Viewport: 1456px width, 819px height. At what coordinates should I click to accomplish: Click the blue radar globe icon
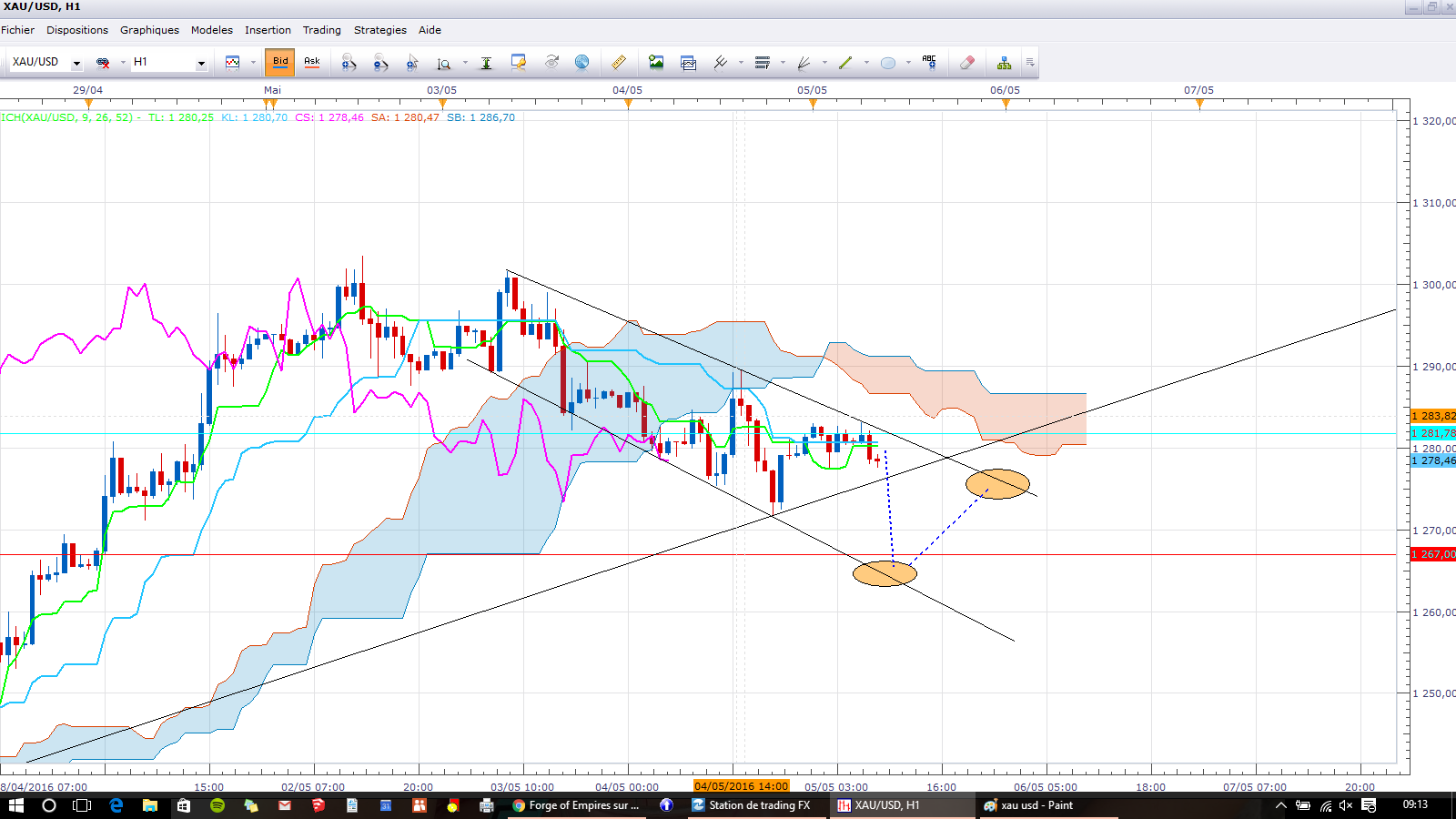coord(582,62)
